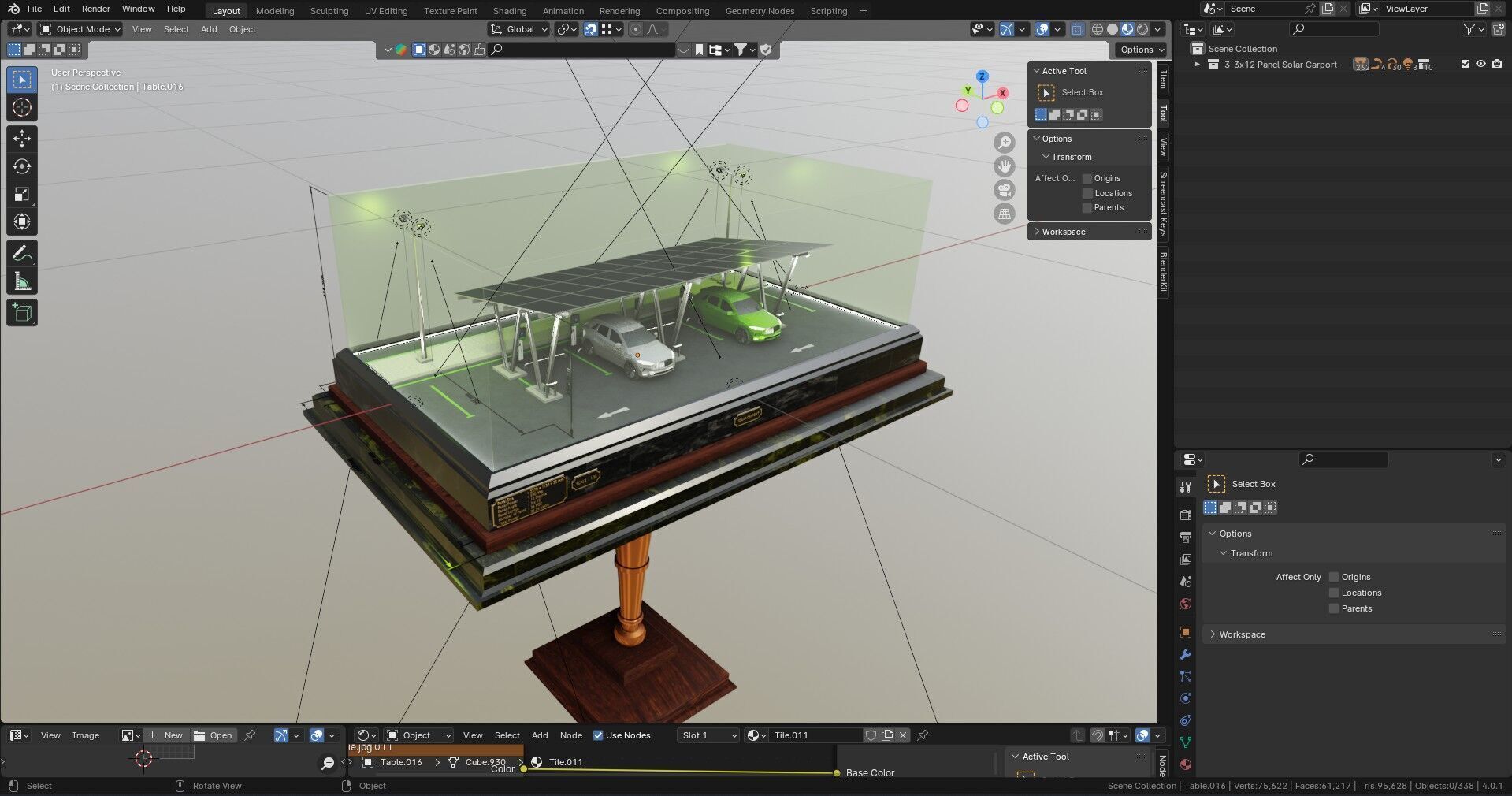Screen dimensions: 1512x796
Task: Uncheck the Use Nodes checkbox
Action: pos(598,735)
